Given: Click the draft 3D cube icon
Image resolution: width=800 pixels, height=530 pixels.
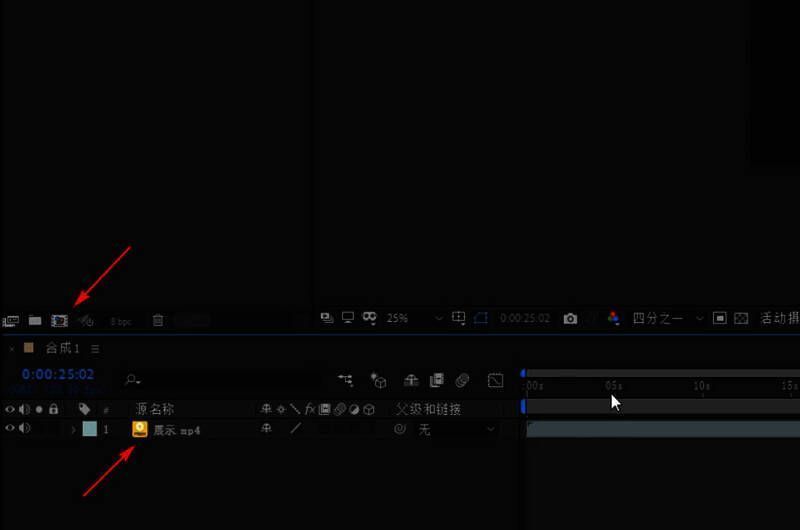Looking at the screenshot, I should coord(378,380).
